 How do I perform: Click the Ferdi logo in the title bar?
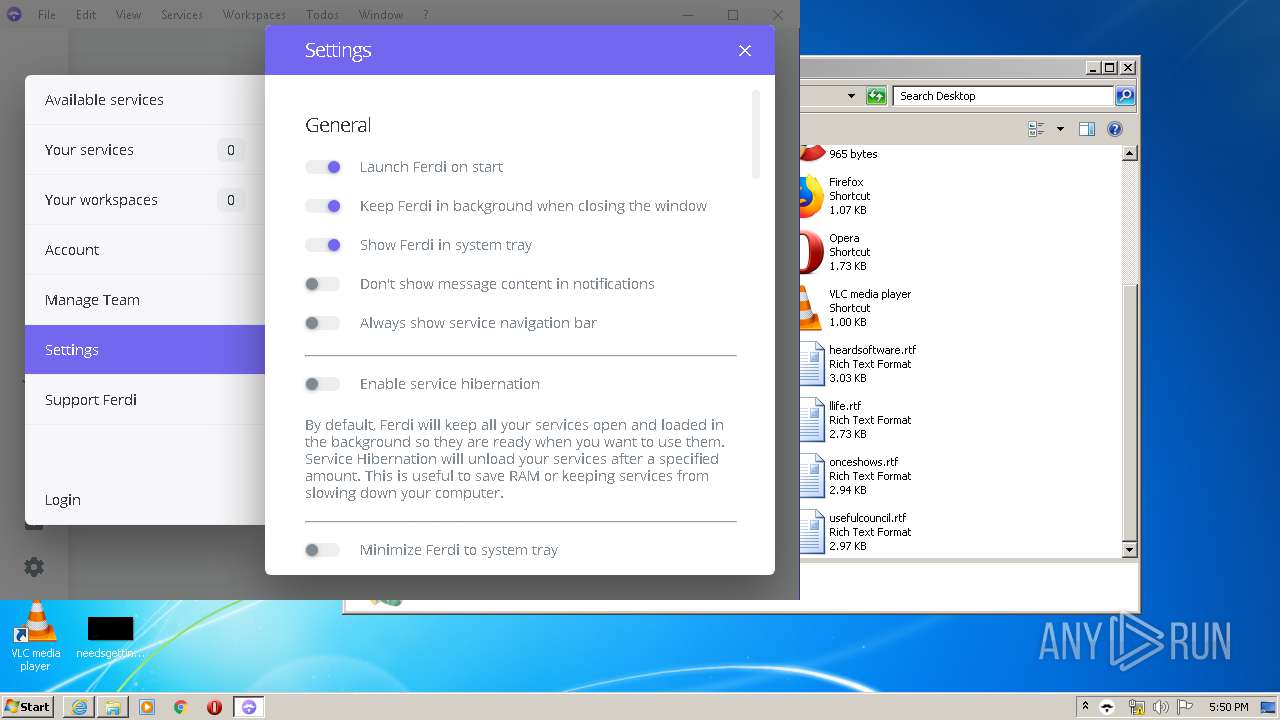[13, 14]
